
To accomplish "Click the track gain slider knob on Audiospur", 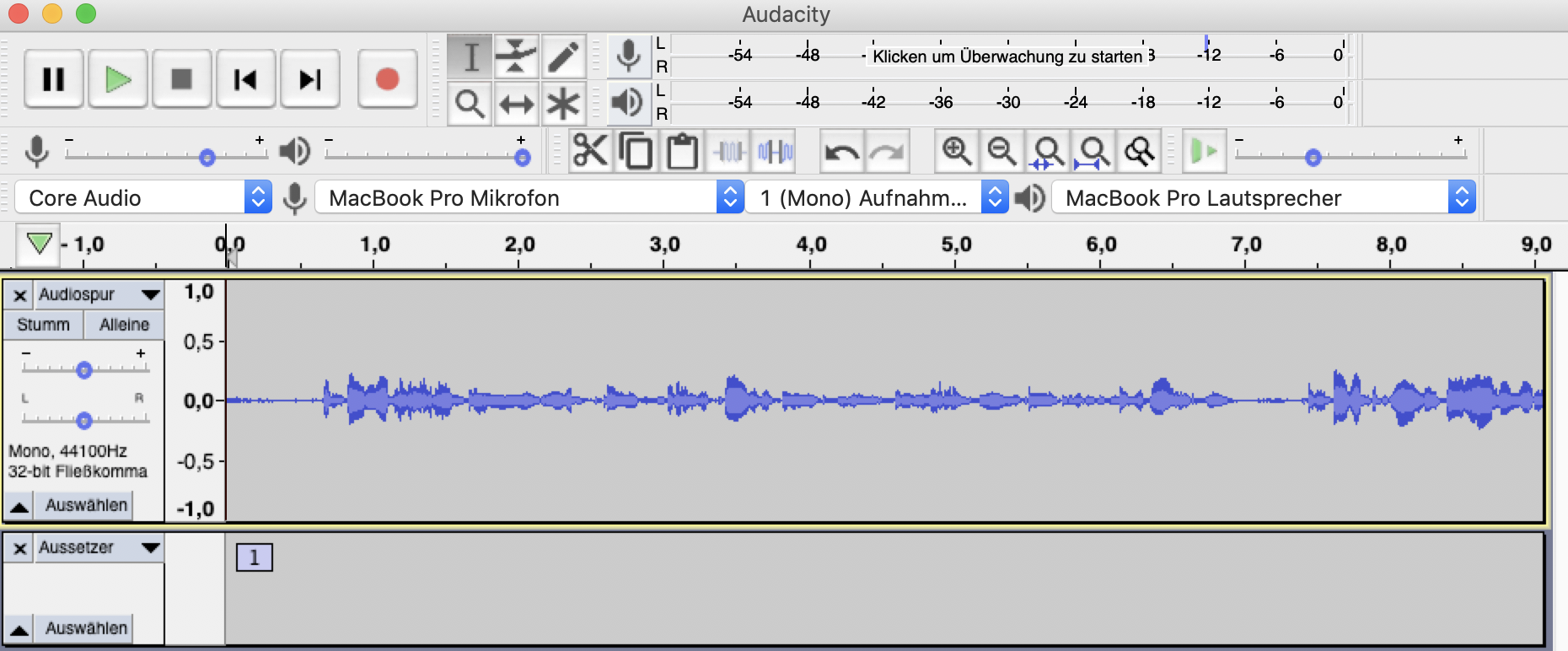I will 83,369.
